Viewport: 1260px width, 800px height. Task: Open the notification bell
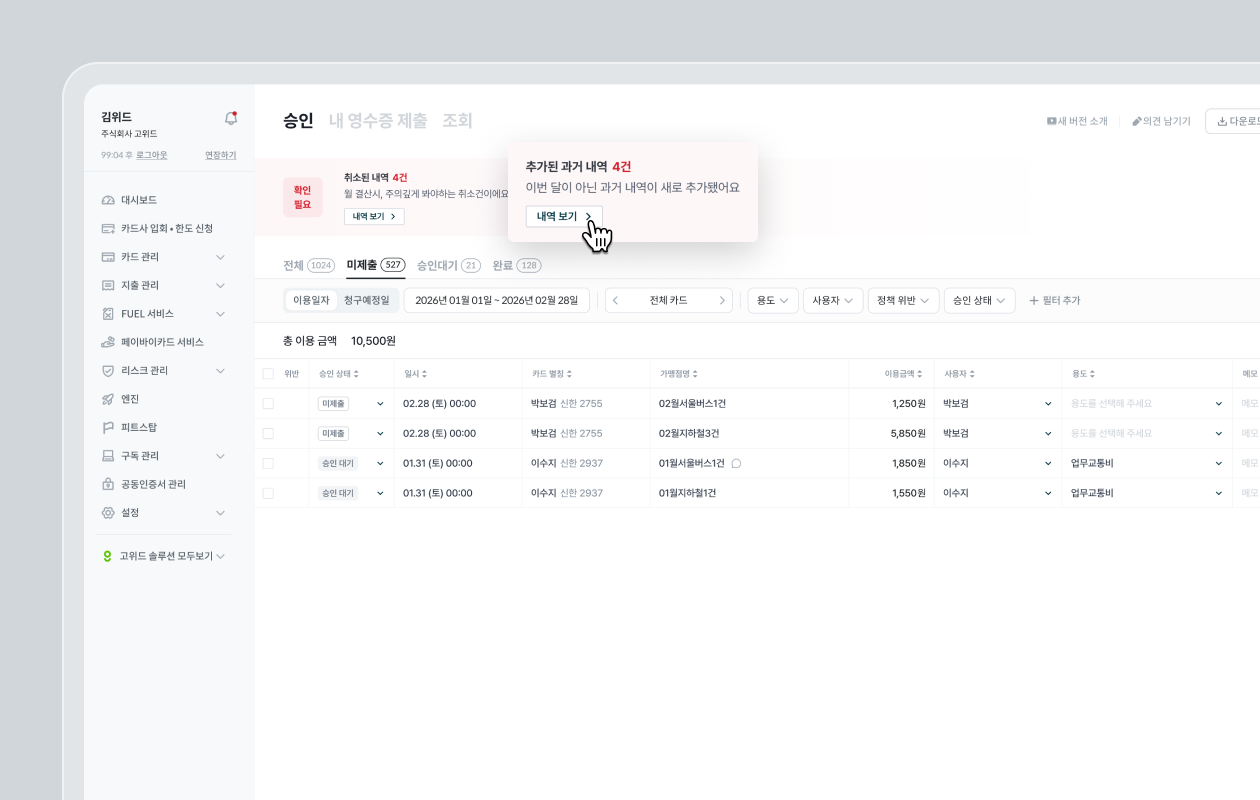pyautogui.click(x=231, y=118)
